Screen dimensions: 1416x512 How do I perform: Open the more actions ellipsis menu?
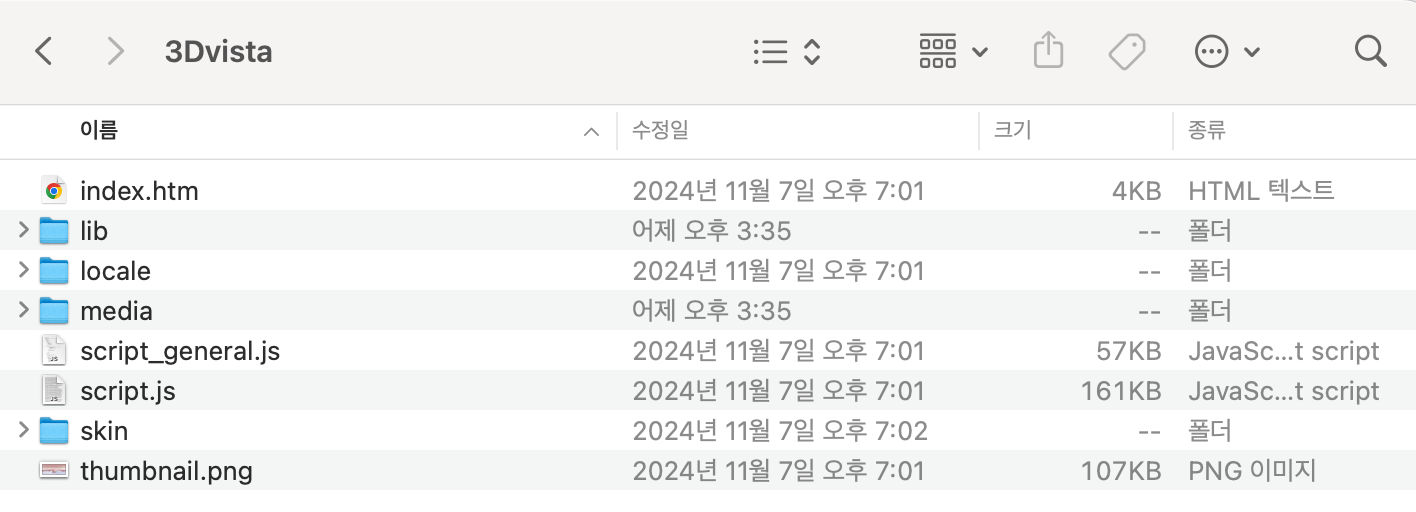click(1227, 51)
